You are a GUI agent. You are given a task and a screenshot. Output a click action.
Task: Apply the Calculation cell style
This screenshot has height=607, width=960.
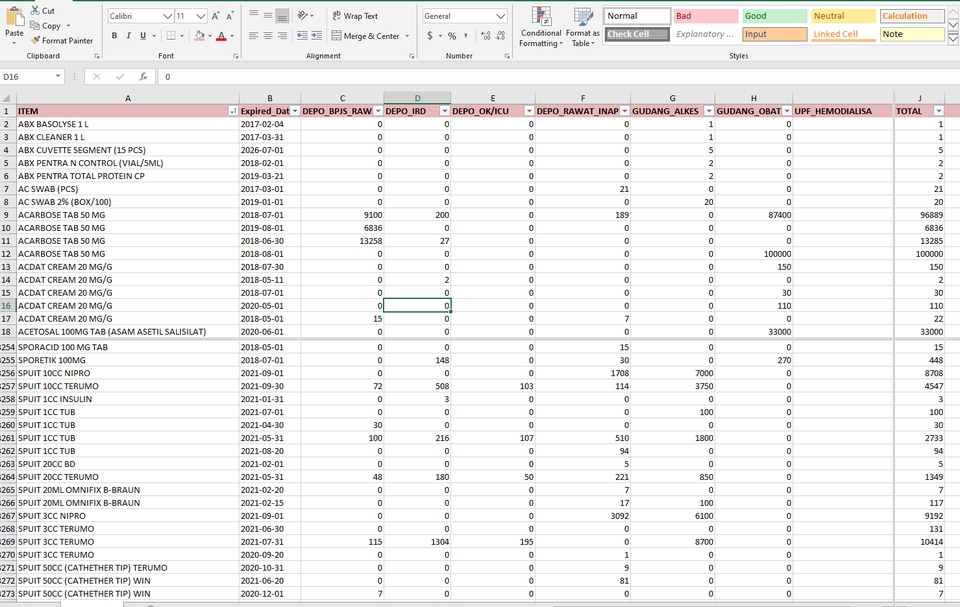coord(912,16)
